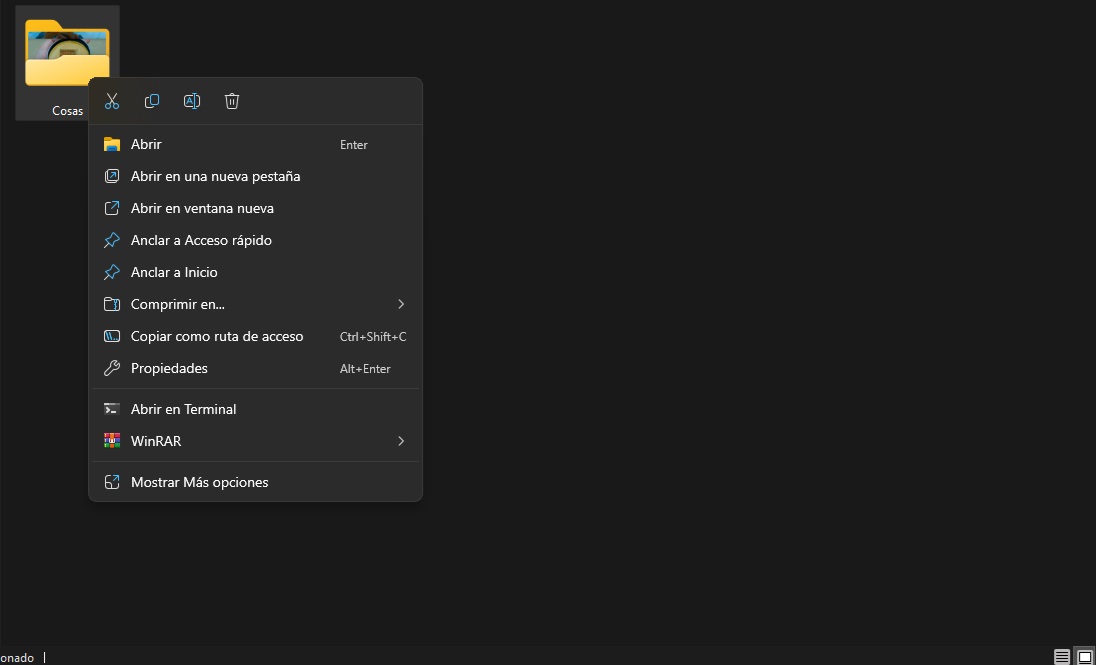
Task: Choose Abrir en ventana nueva
Action: tap(202, 208)
